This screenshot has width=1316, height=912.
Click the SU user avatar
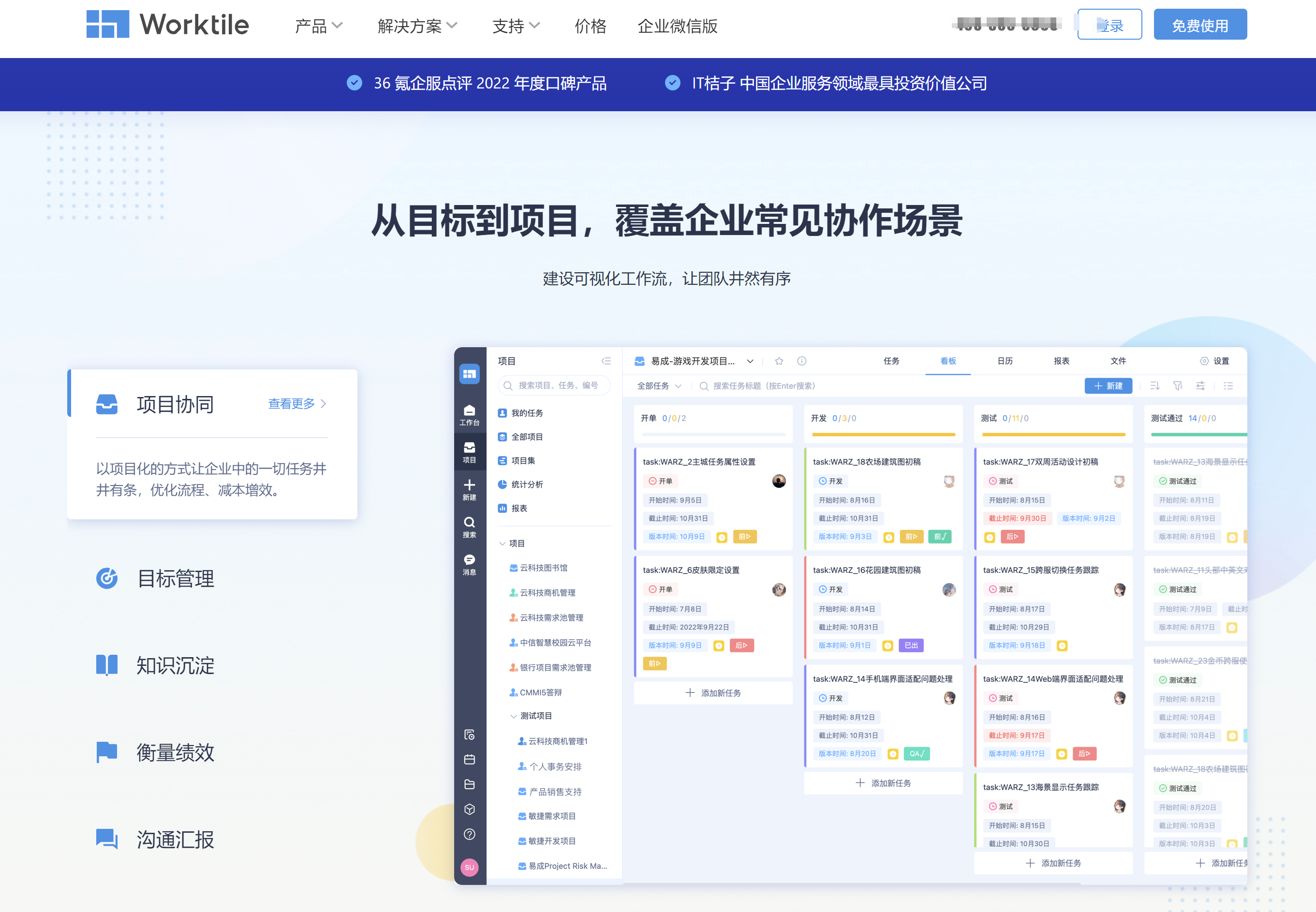pos(469,867)
